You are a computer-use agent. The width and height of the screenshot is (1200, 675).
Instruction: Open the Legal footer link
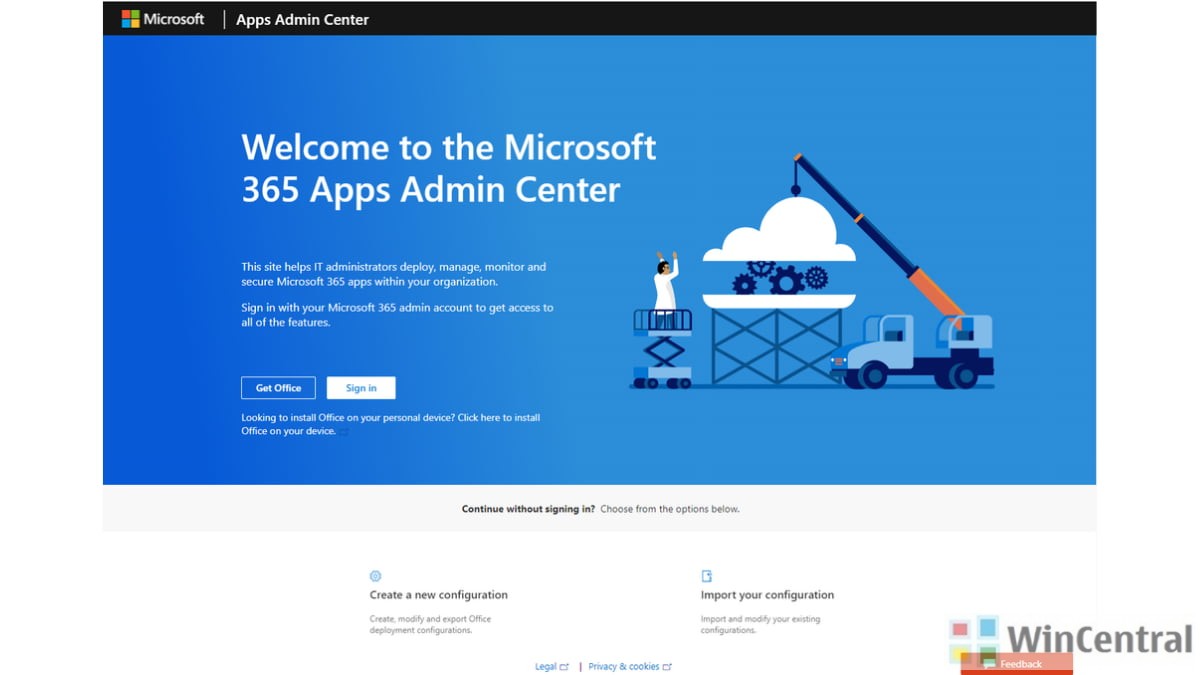coord(546,667)
